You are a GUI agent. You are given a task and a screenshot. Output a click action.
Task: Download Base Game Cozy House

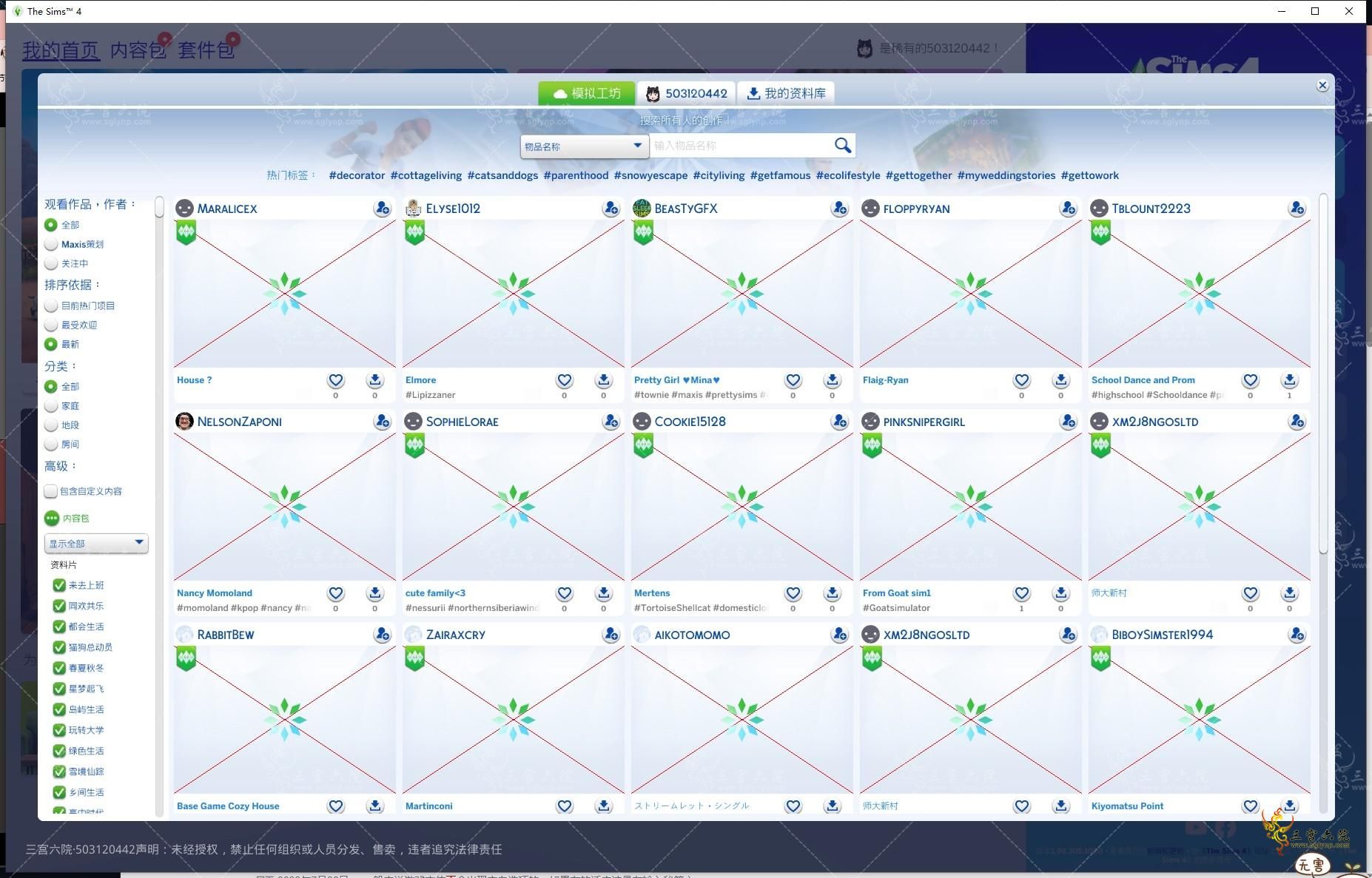(375, 806)
